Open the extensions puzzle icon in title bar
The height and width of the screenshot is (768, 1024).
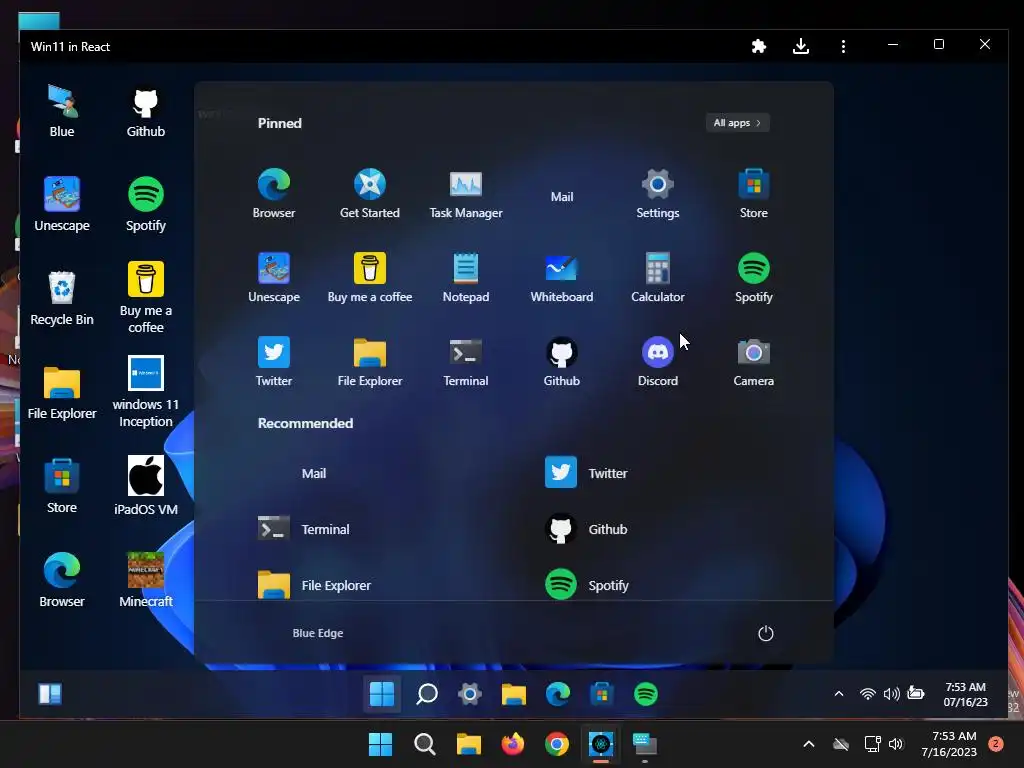tap(758, 46)
